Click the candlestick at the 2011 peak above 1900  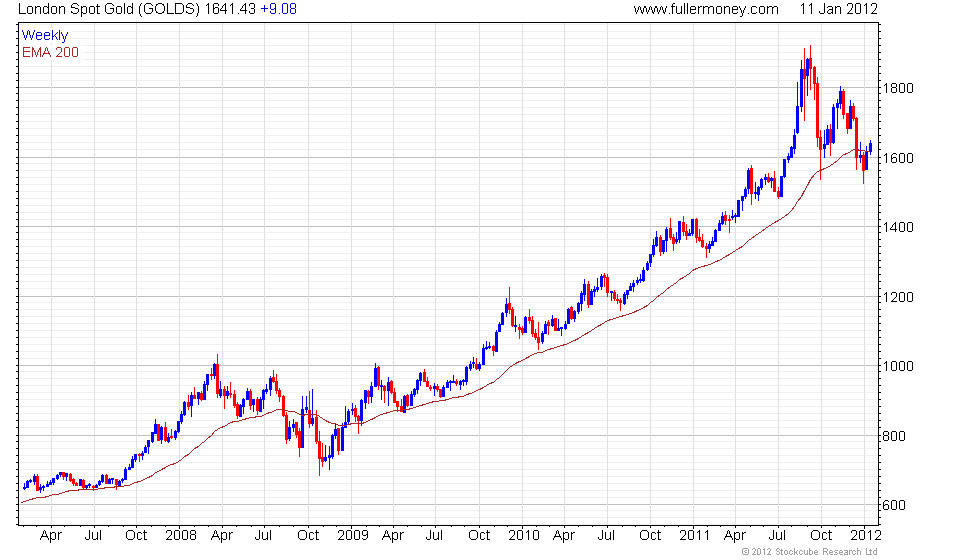pyautogui.click(x=810, y=67)
